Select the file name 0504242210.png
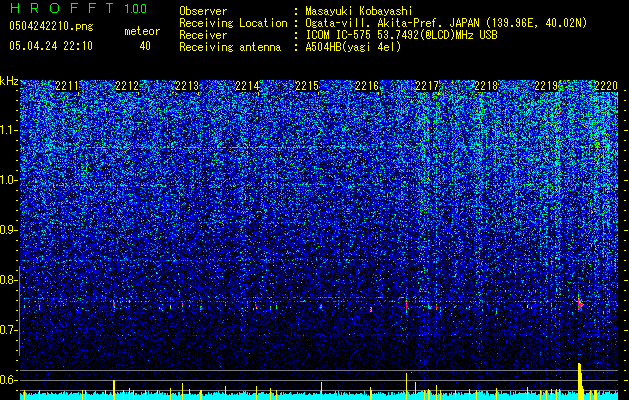Image resolution: width=629 pixels, height=400 pixels. tap(51, 26)
